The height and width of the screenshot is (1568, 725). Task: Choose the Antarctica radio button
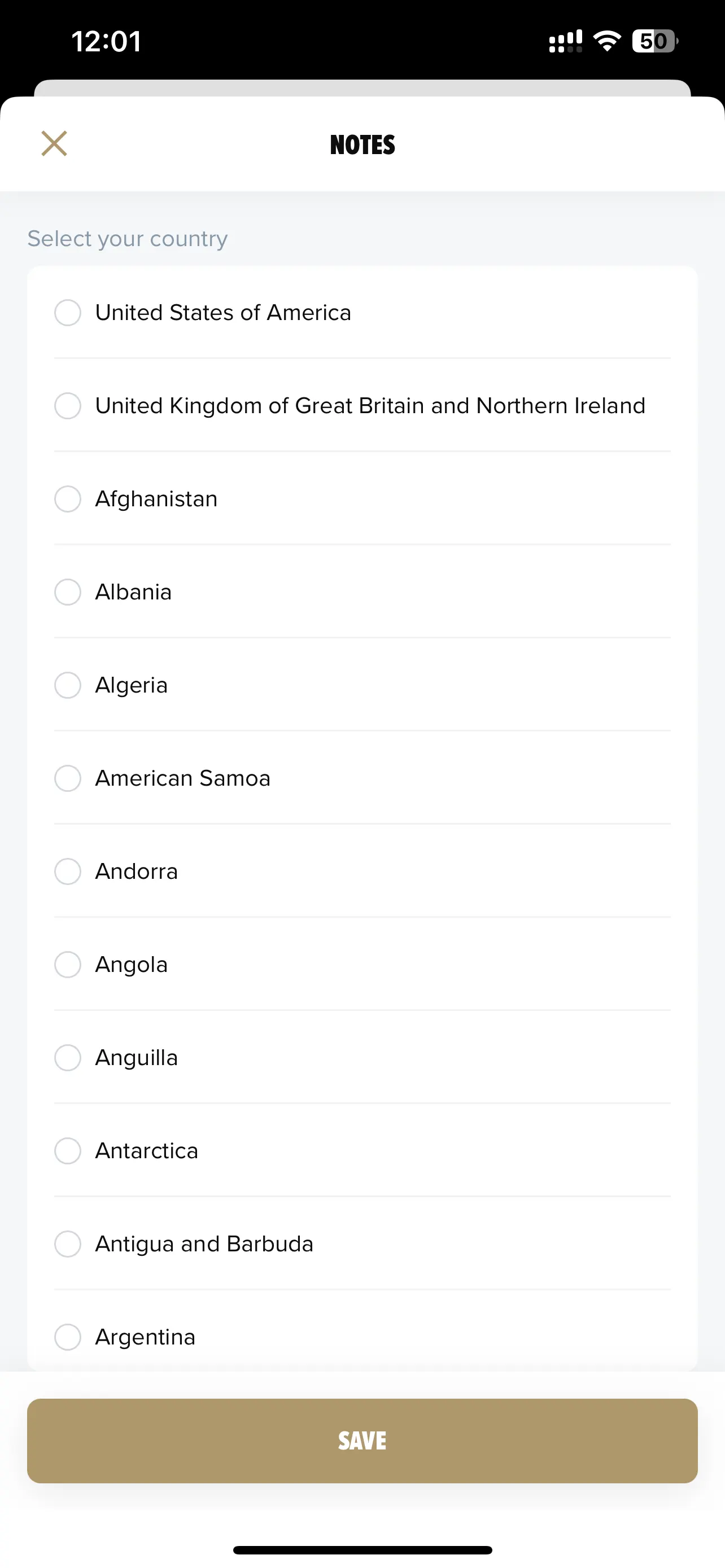point(68,1150)
